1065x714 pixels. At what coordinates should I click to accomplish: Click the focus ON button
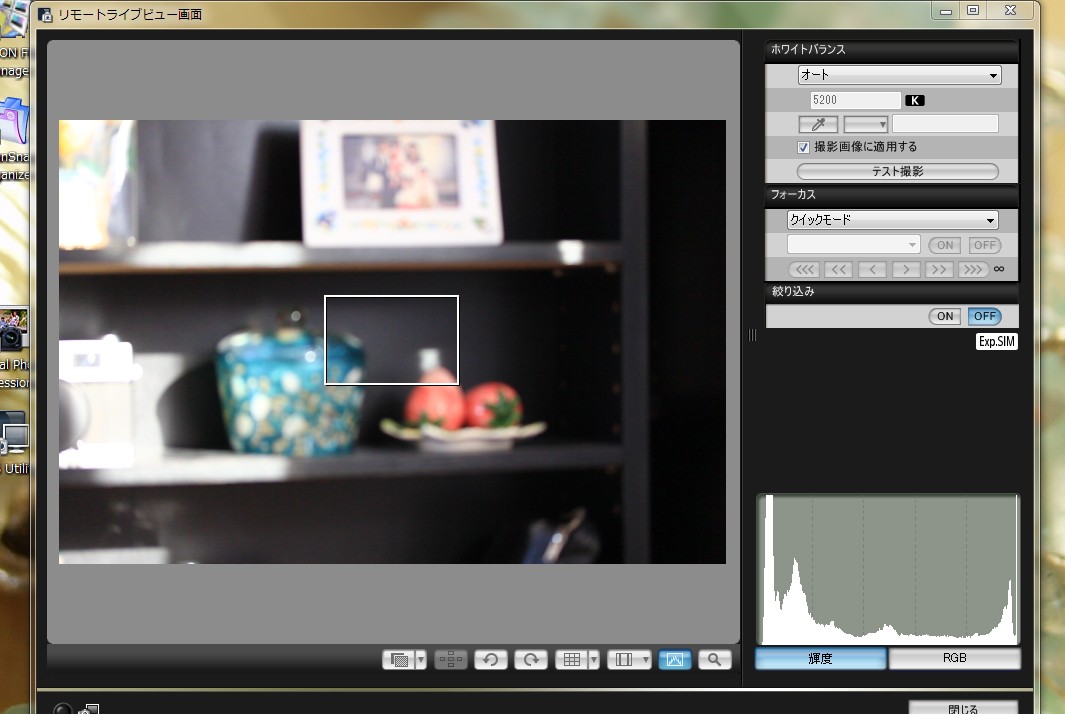click(945, 245)
